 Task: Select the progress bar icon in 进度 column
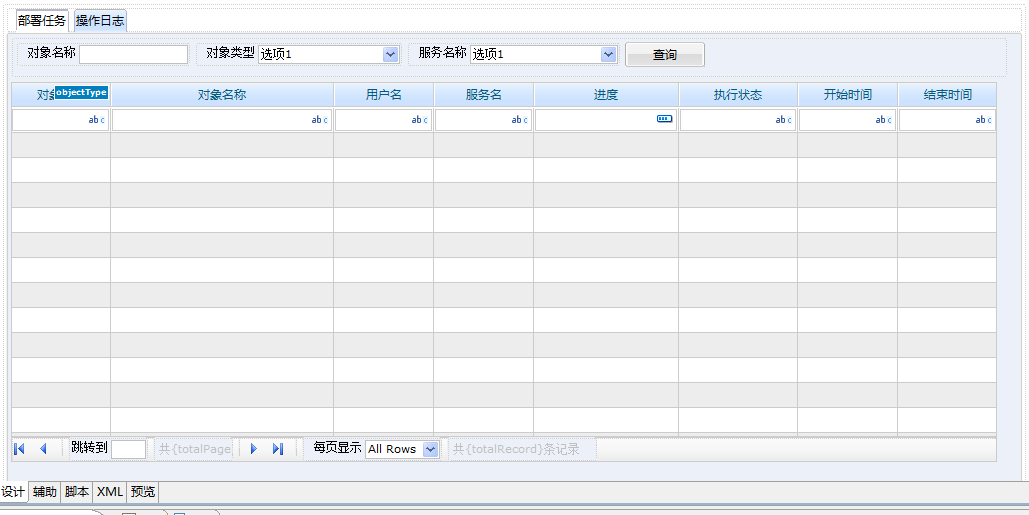665,119
